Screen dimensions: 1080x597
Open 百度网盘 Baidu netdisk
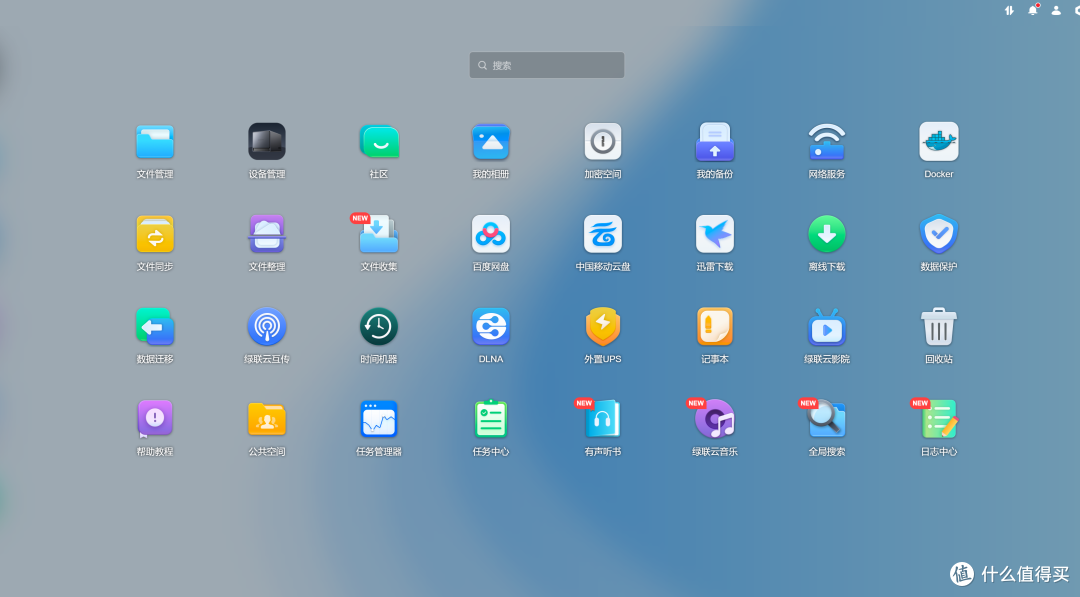490,235
